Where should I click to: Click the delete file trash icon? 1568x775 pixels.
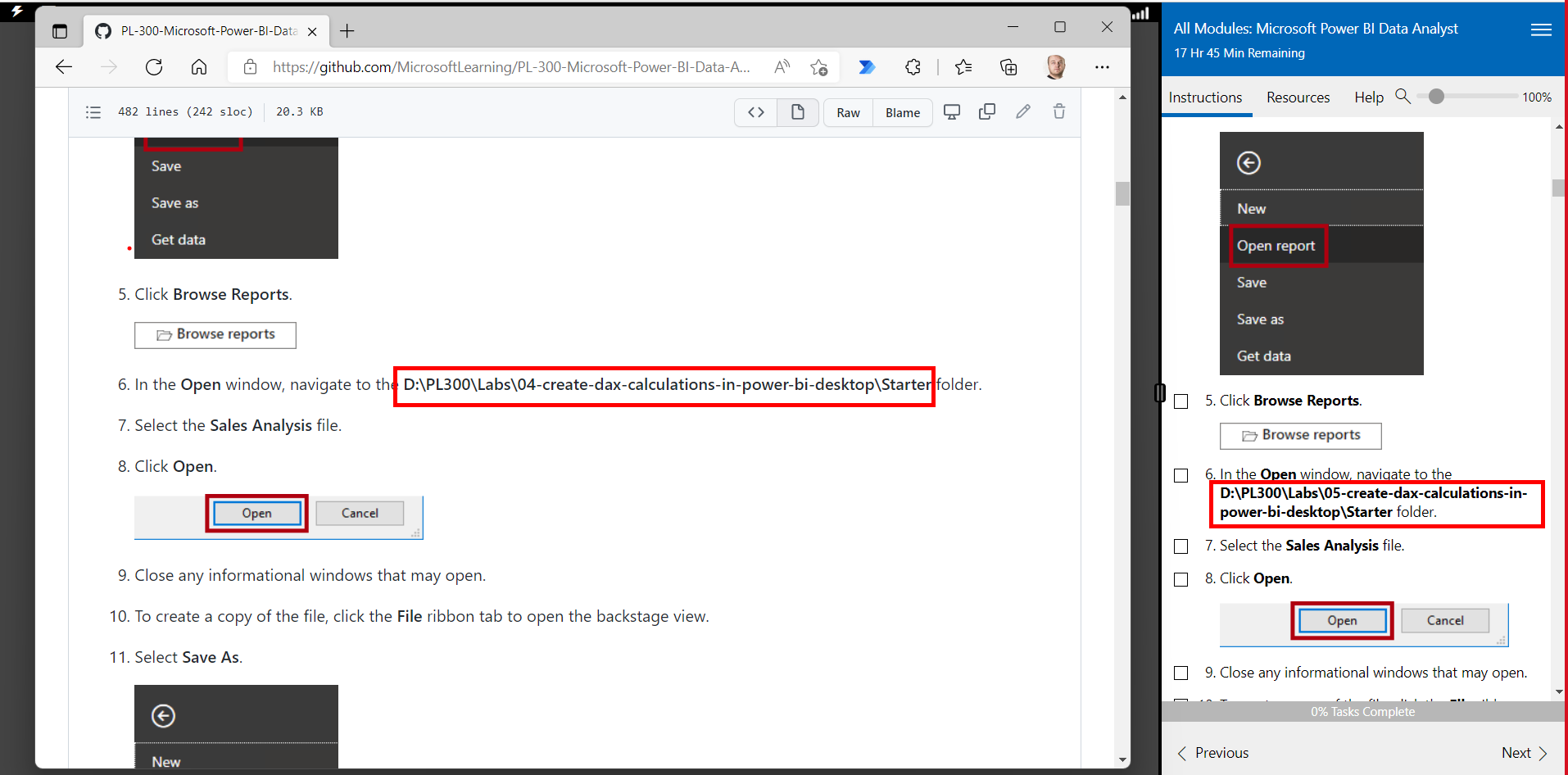click(x=1059, y=111)
